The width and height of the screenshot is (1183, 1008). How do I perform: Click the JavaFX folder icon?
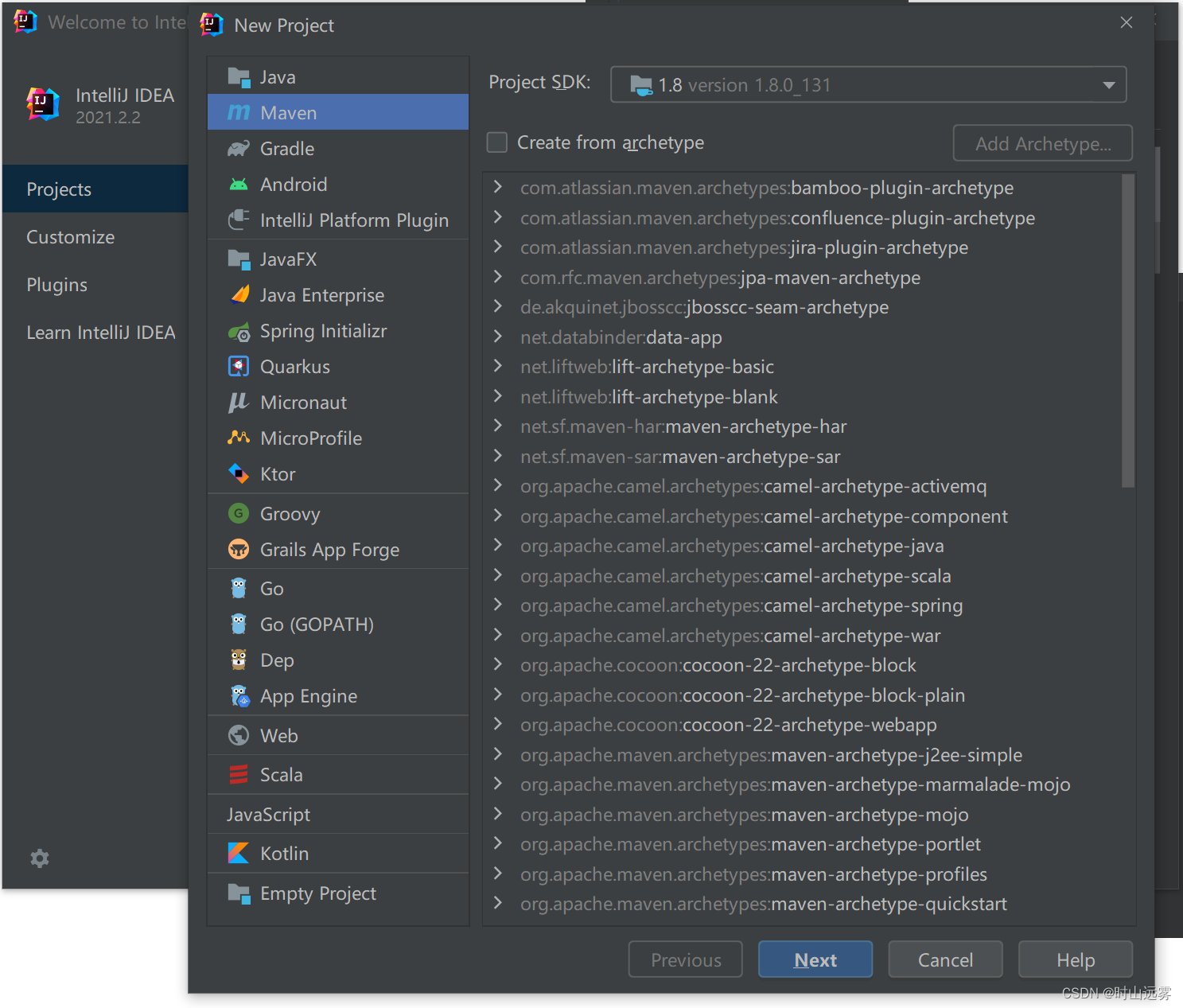pyautogui.click(x=239, y=259)
